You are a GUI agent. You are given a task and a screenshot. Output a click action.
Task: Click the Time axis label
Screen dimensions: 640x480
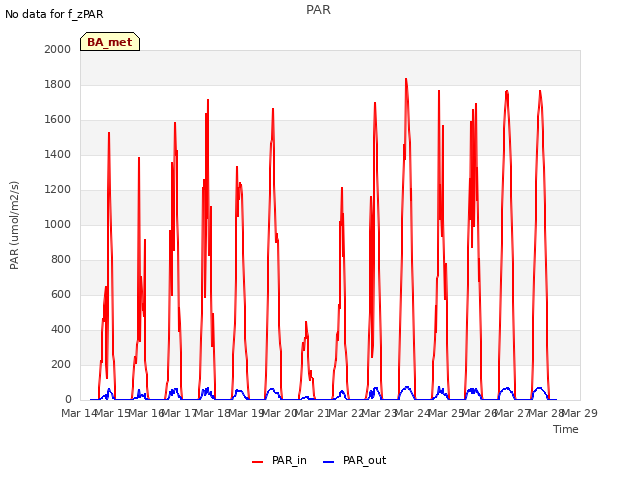point(566,429)
